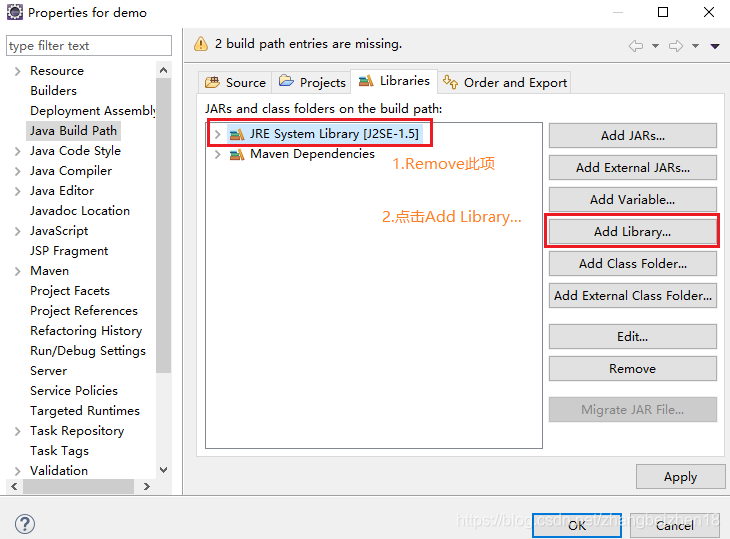
Task: Expand the Task Repository node
Action: click(x=18, y=431)
